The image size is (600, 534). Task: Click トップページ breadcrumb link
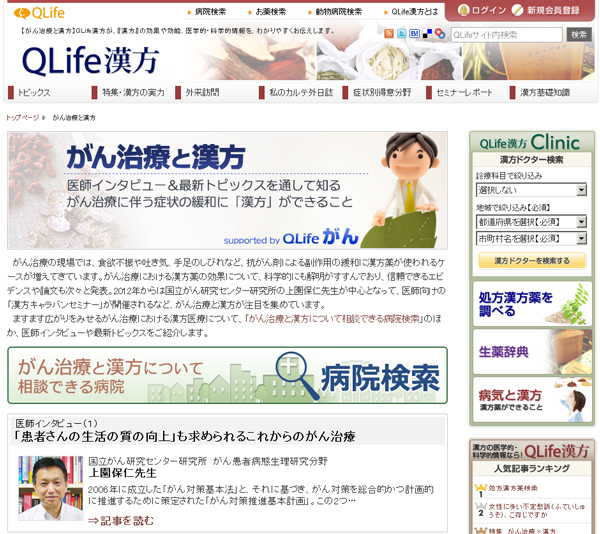click(23, 117)
